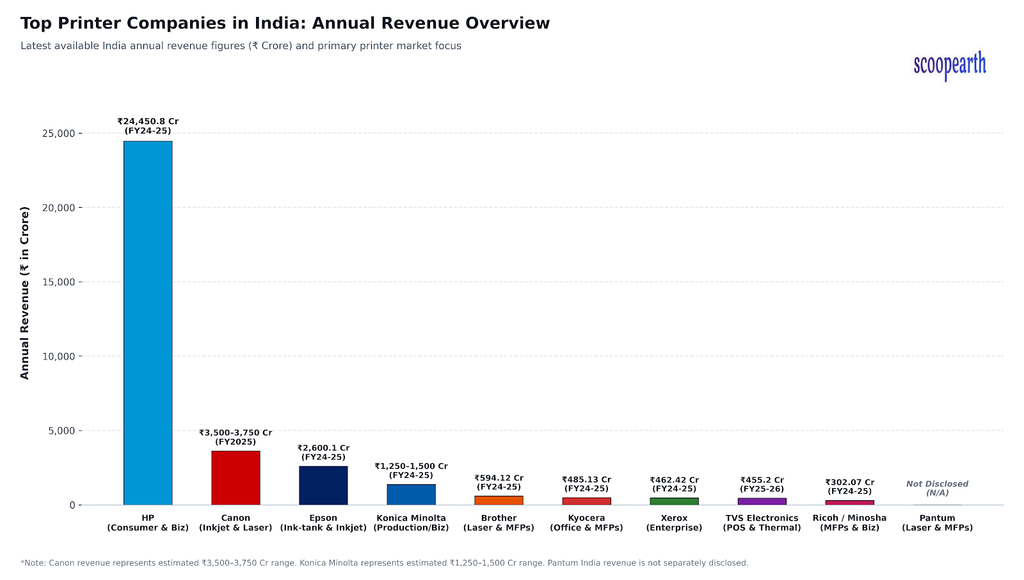This screenshot has height=580, width=1024.
Task: Click the orange Brother revenue bar
Action: tap(499, 500)
